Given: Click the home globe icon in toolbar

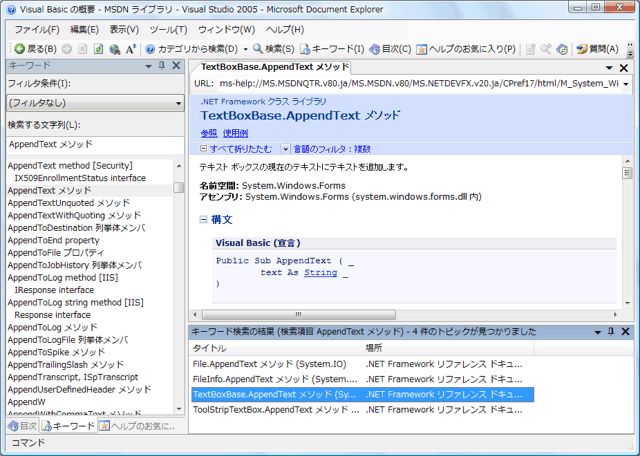Looking at the screenshot, I should pyautogui.click(x=115, y=49).
